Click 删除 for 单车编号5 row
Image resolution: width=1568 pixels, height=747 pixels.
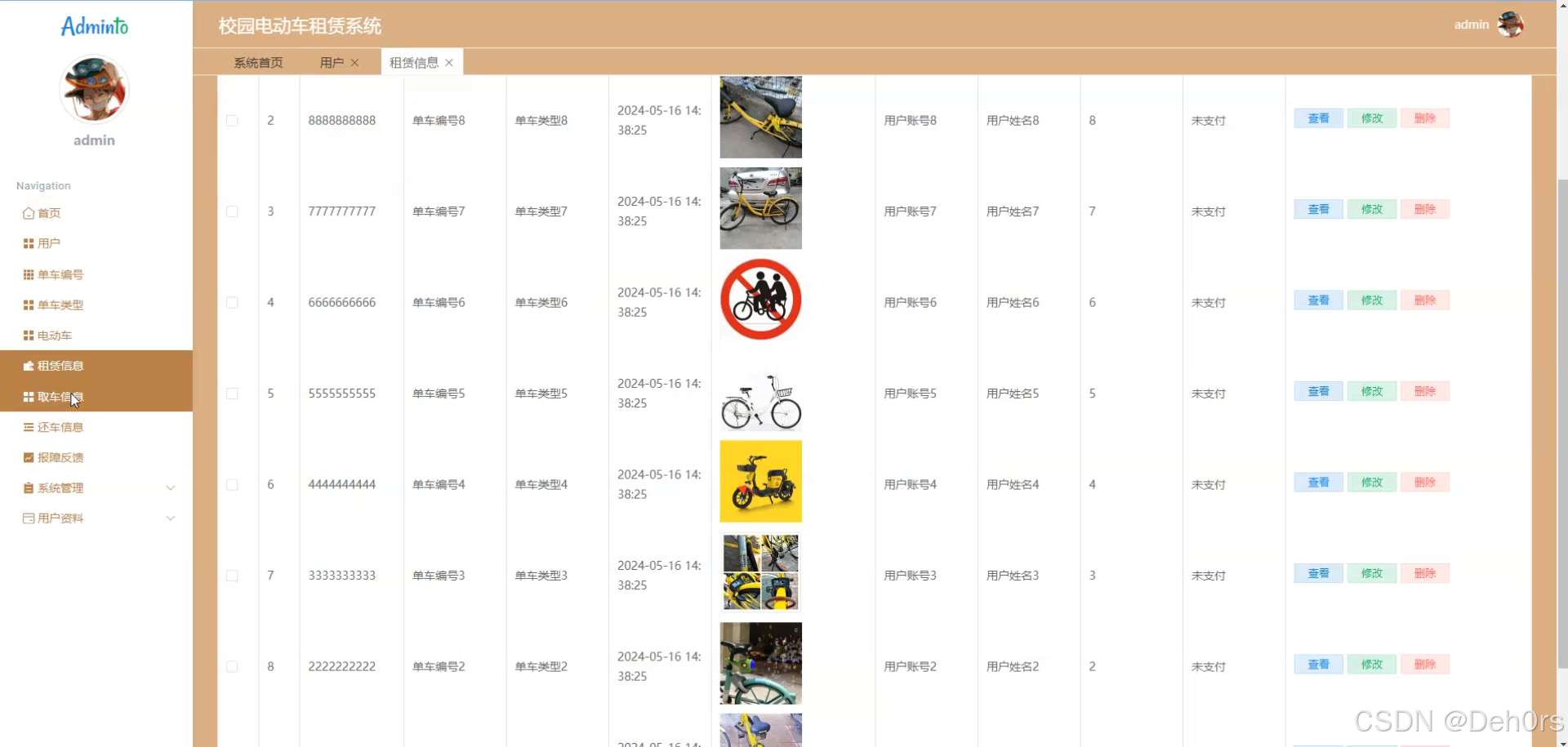tap(1425, 392)
